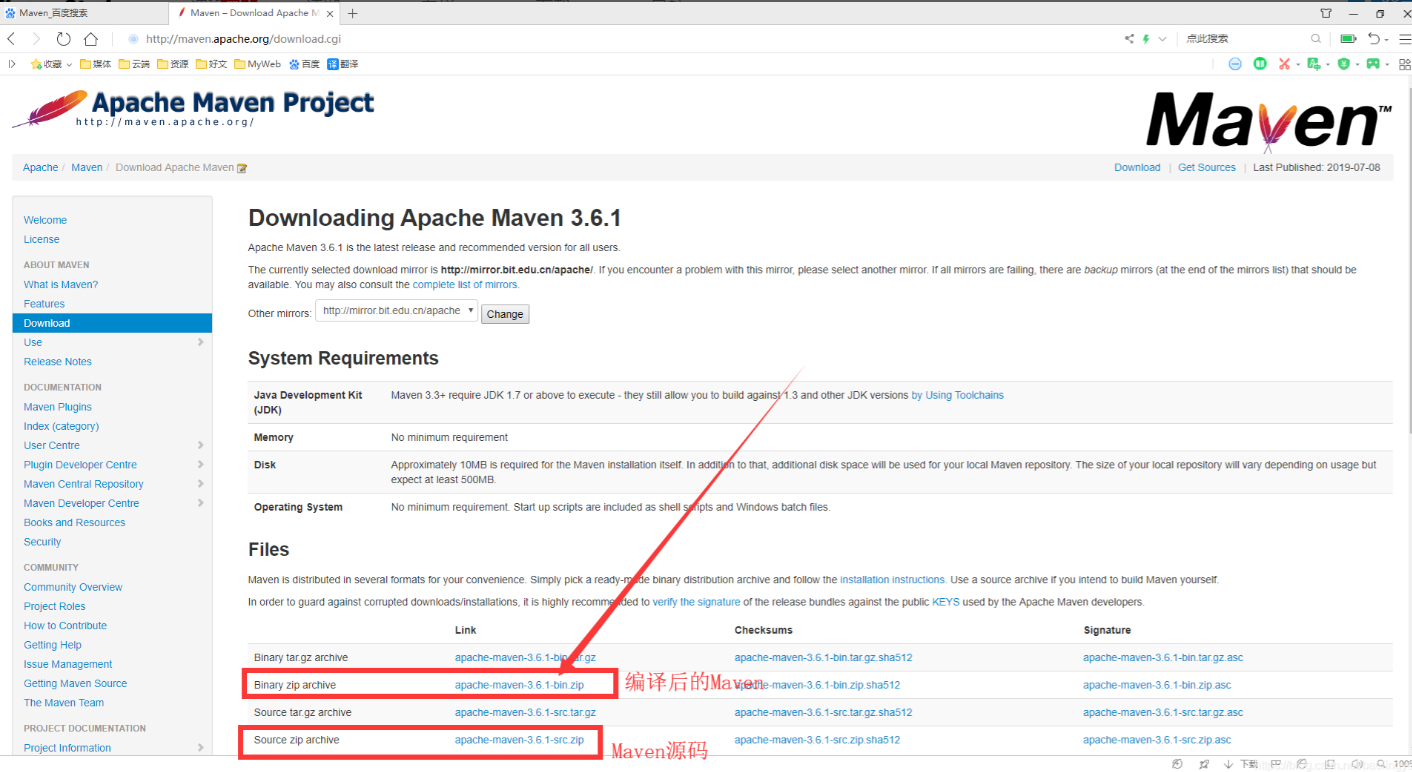The width and height of the screenshot is (1412, 772).
Task: Expand the 收藏 favorites dropdown arrow
Action: pos(70,65)
